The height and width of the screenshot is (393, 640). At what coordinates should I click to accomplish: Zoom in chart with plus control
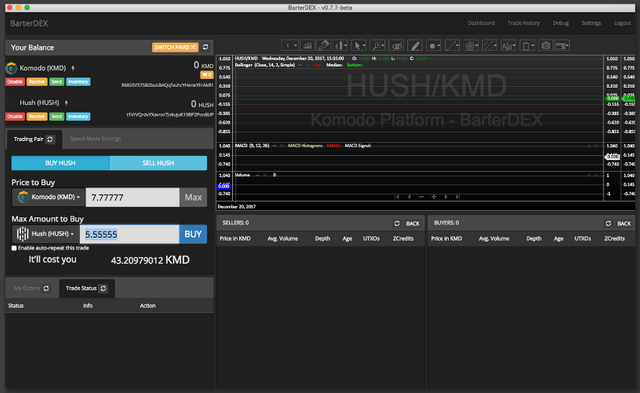click(433, 197)
